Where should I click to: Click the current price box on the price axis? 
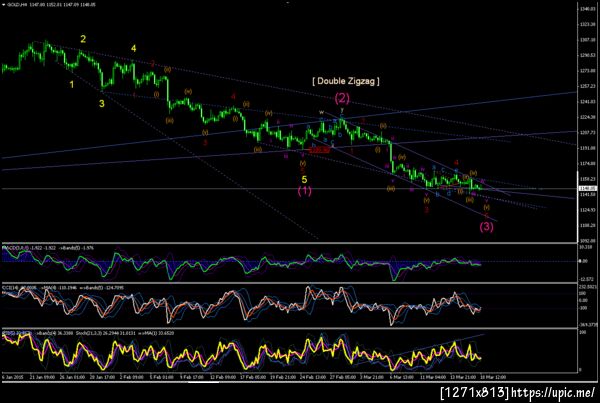click(589, 188)
